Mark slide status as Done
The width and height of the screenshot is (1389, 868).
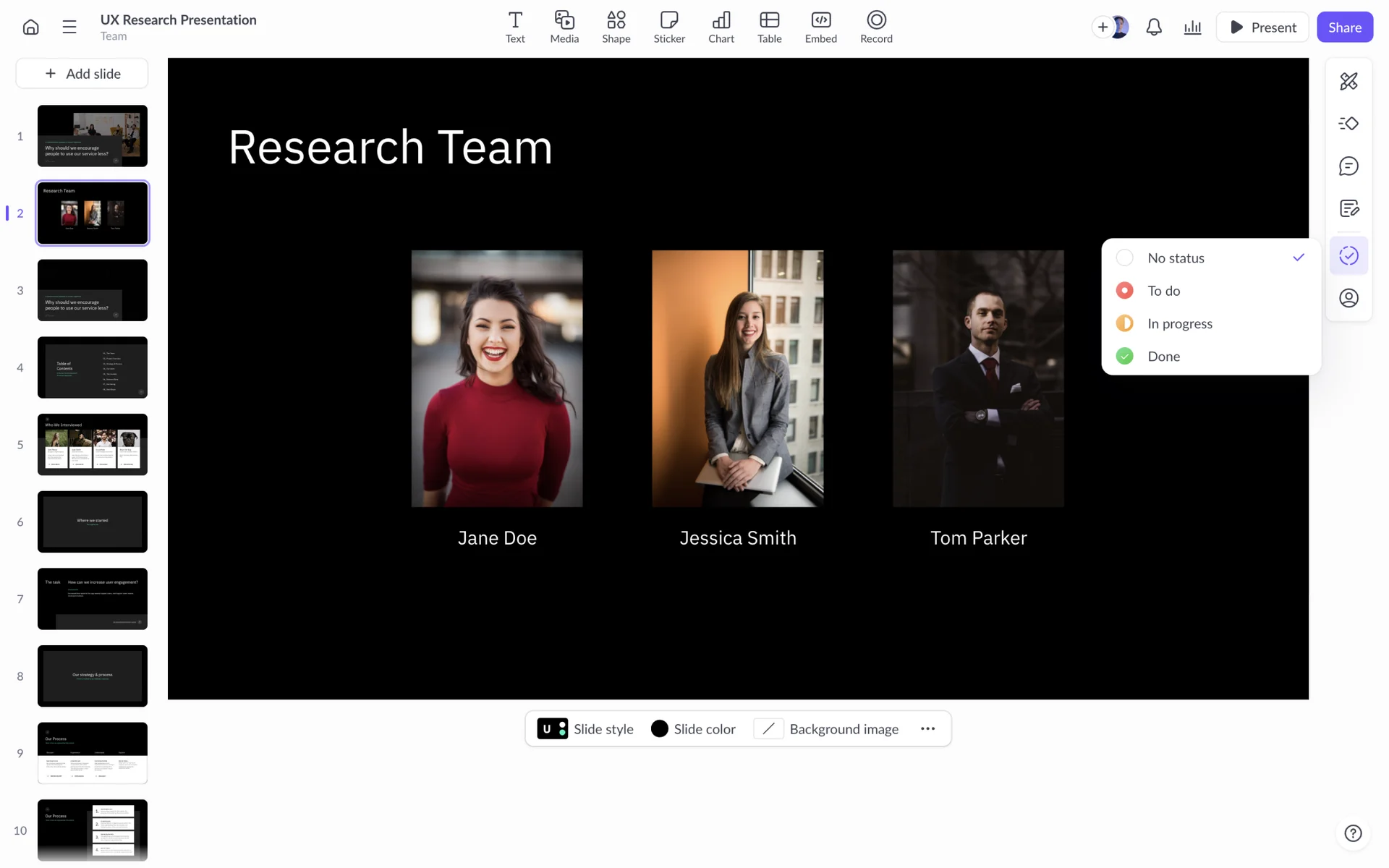[x=1163, y=357]
